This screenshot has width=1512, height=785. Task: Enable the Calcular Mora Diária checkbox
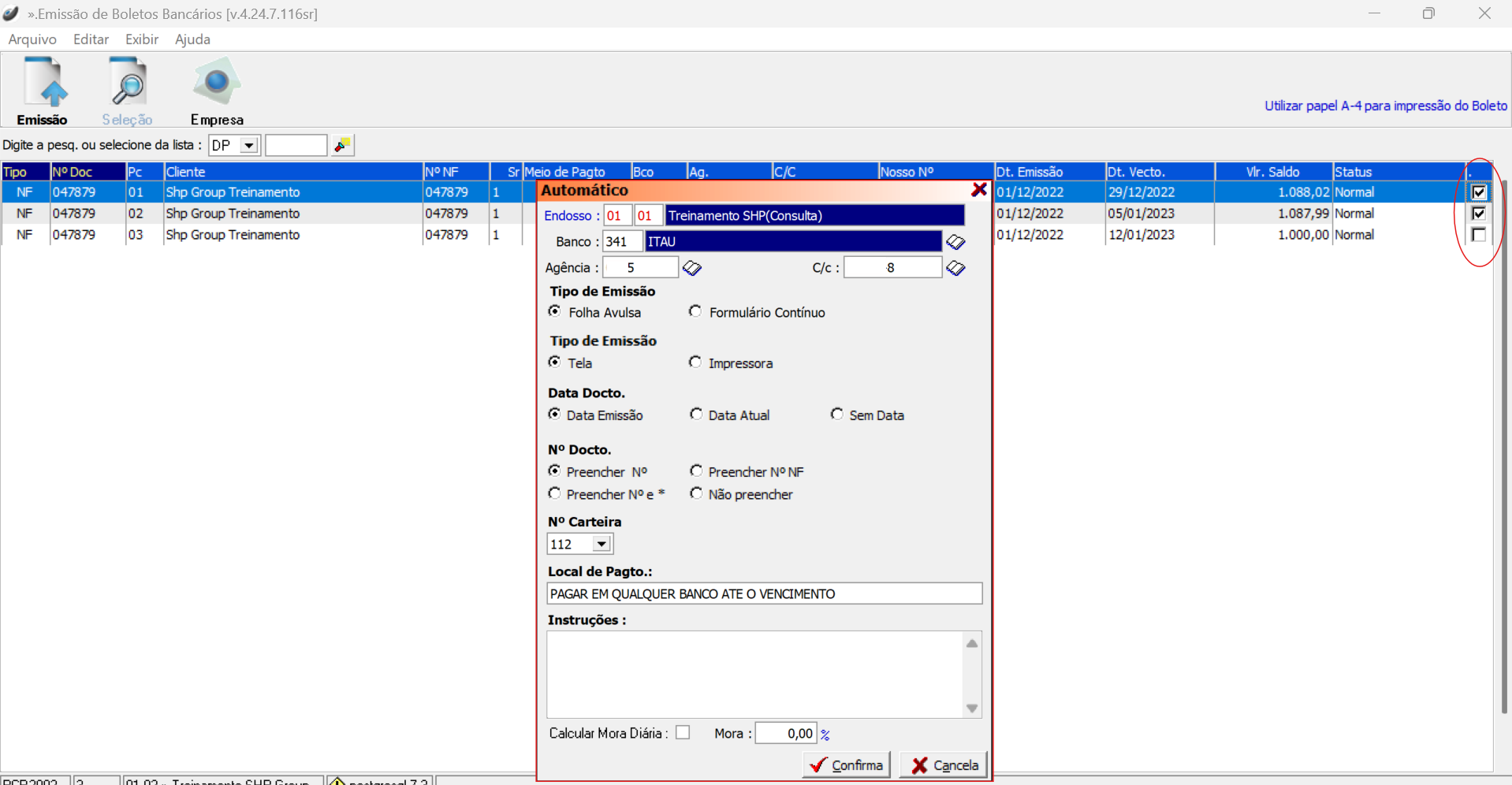[x=683, y=733]
